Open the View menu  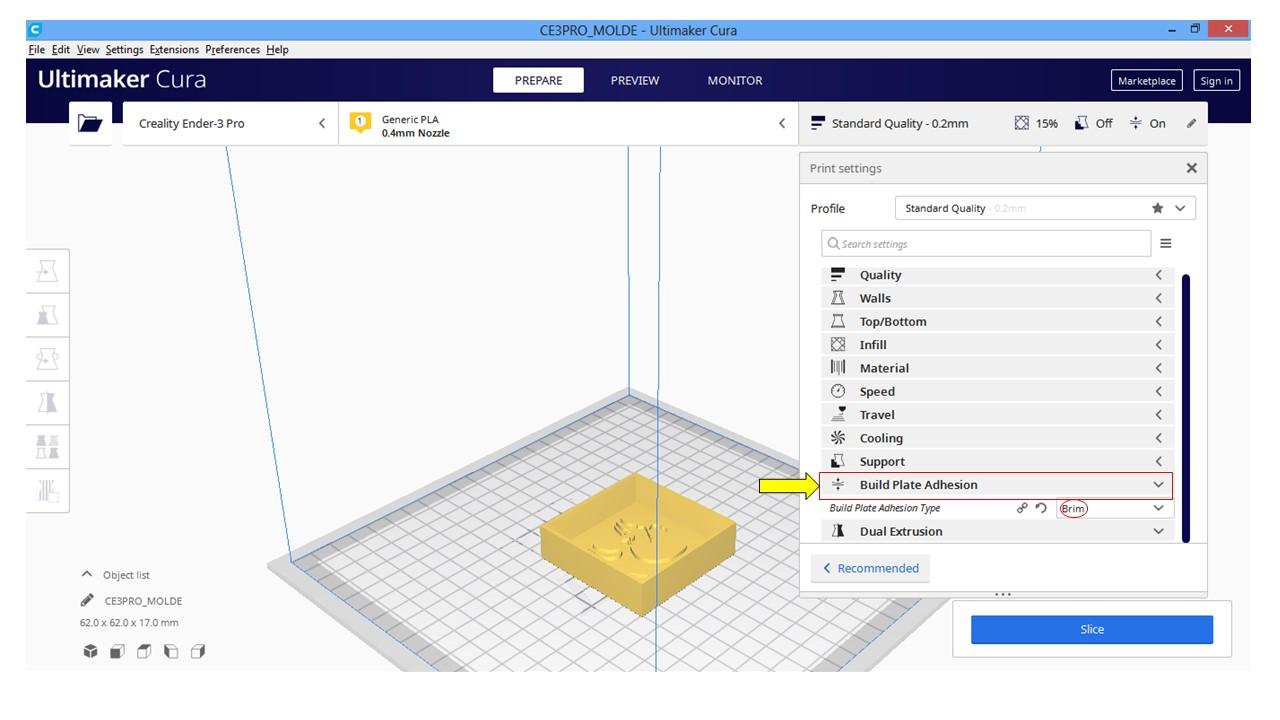point(88,49)
